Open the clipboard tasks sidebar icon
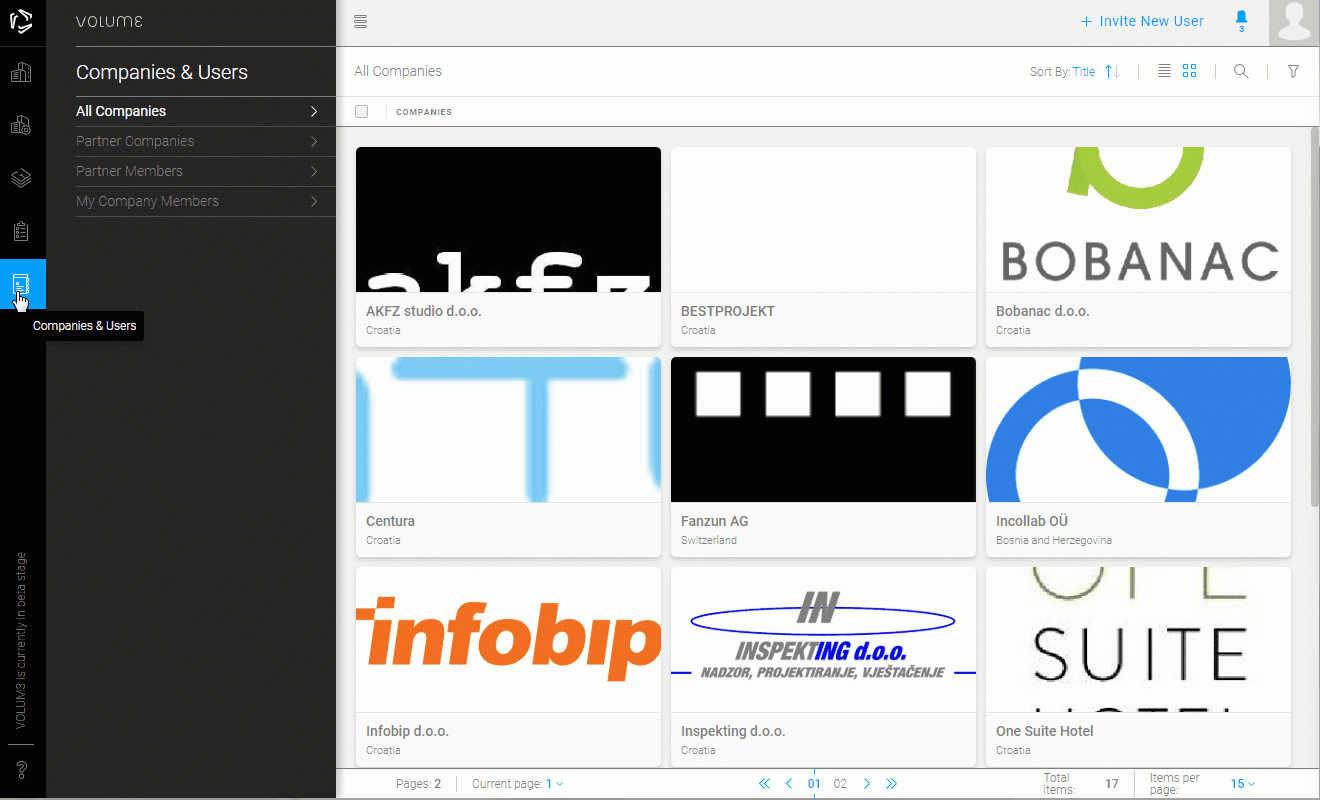 click(x=22, y=231)
